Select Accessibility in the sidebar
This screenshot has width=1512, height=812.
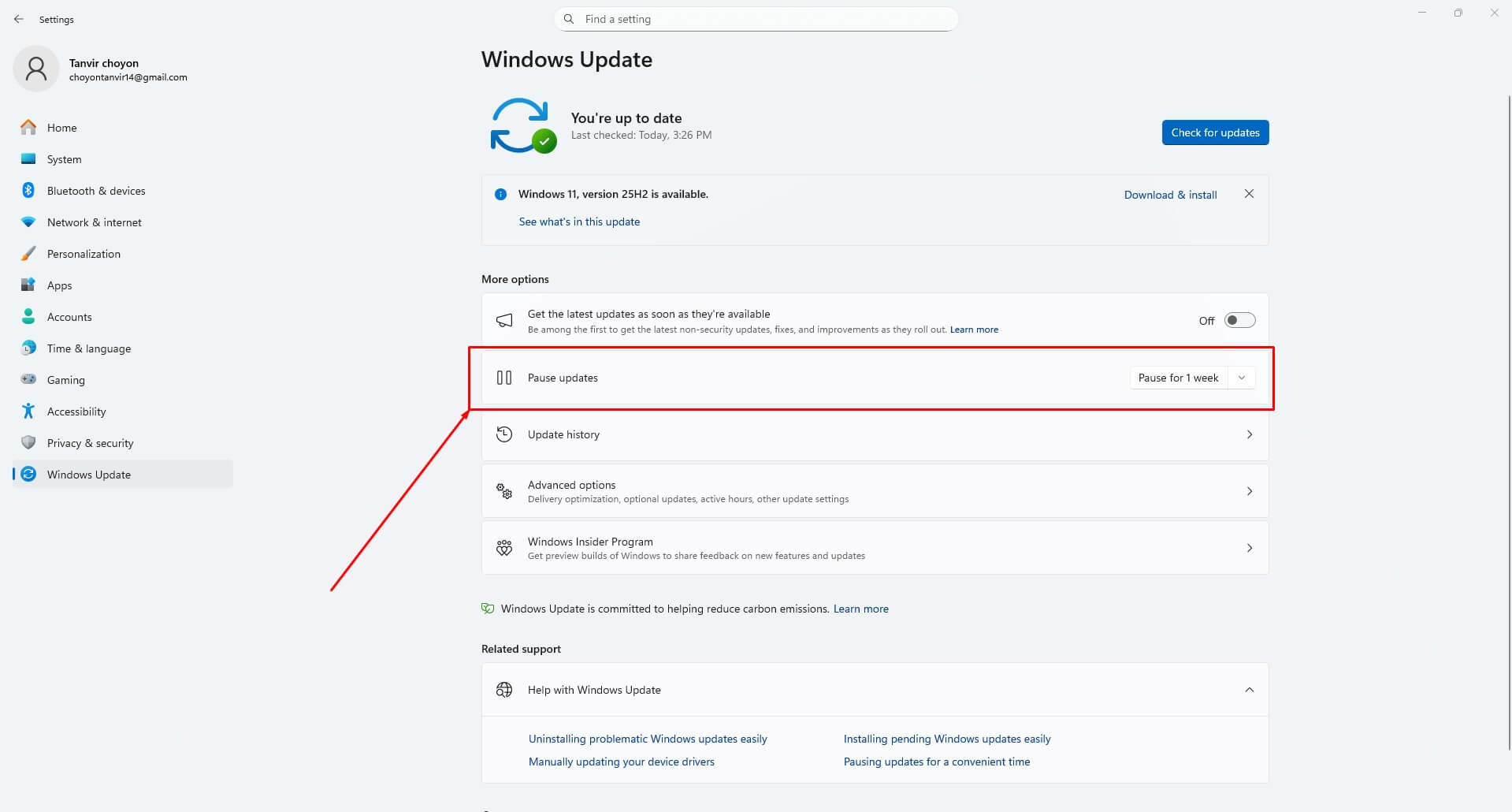[123, 411]
